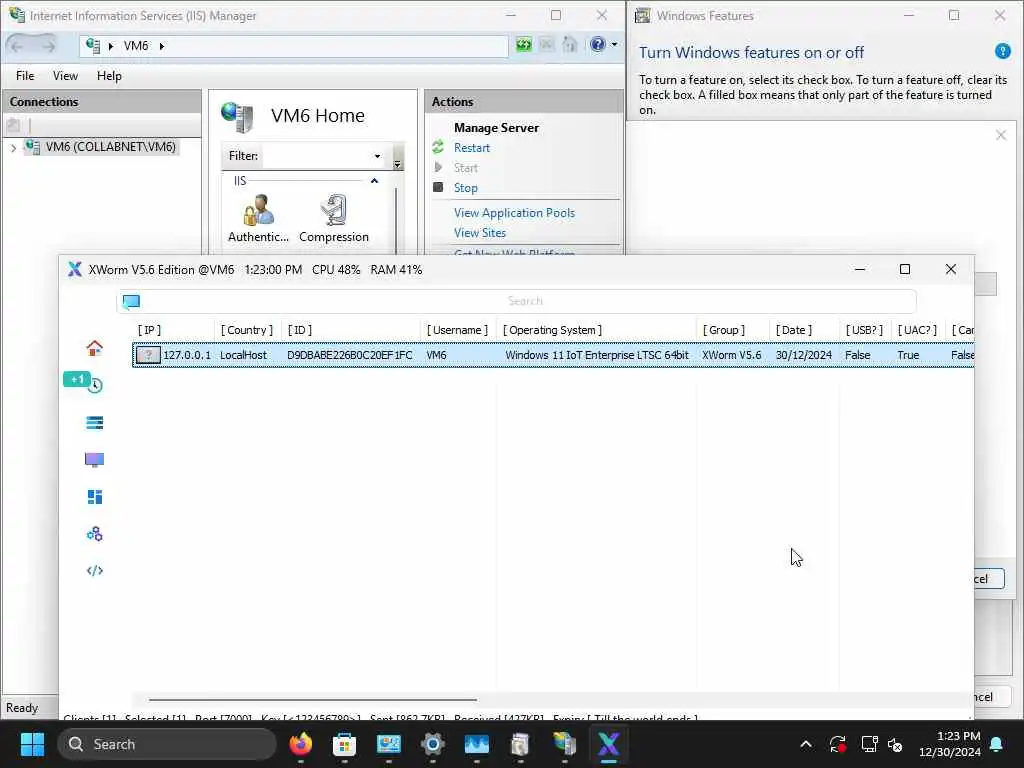Open the Authentication feature in IIS Manager

259,219
